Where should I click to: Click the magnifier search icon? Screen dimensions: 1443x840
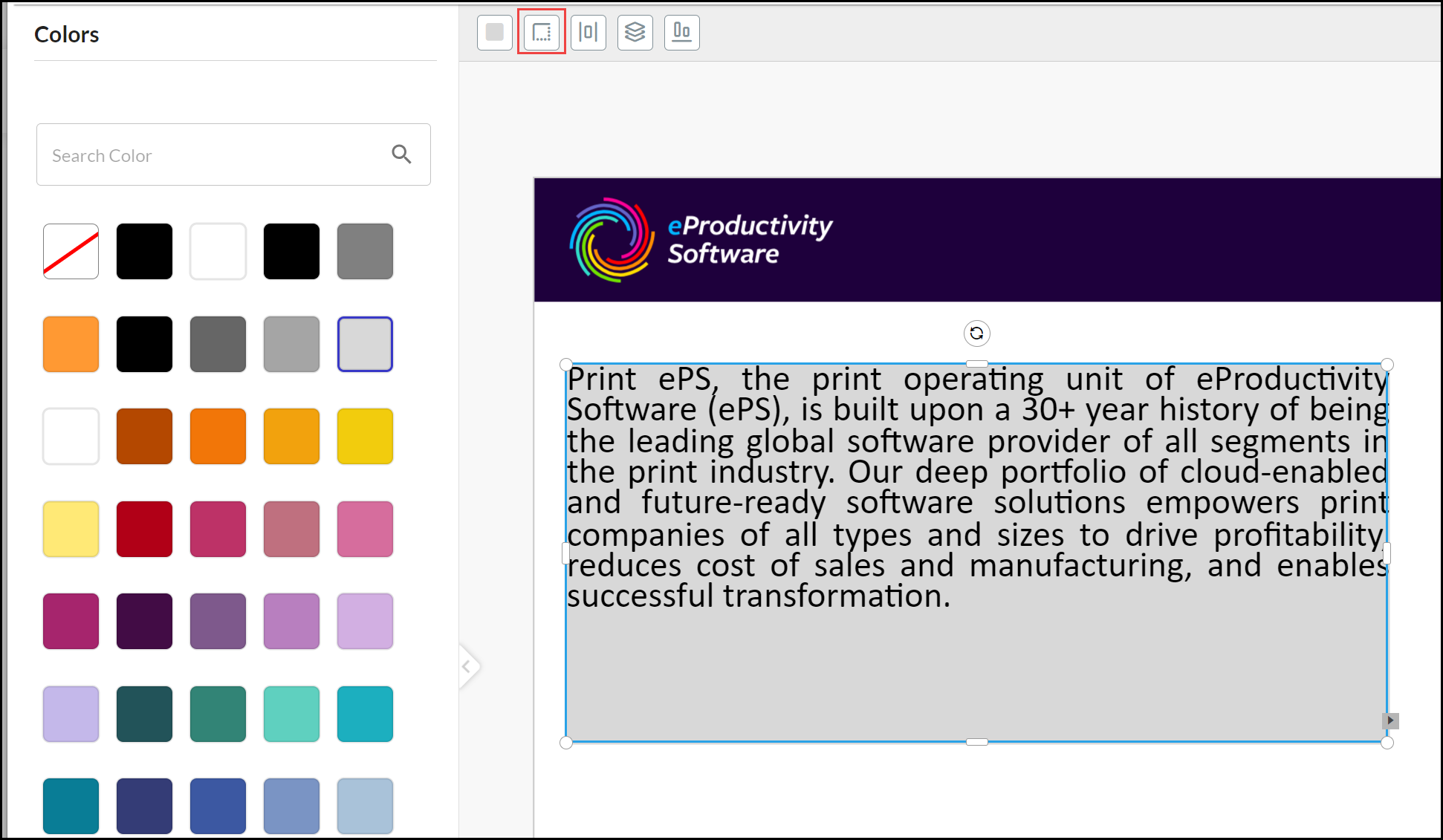(401, 154)
